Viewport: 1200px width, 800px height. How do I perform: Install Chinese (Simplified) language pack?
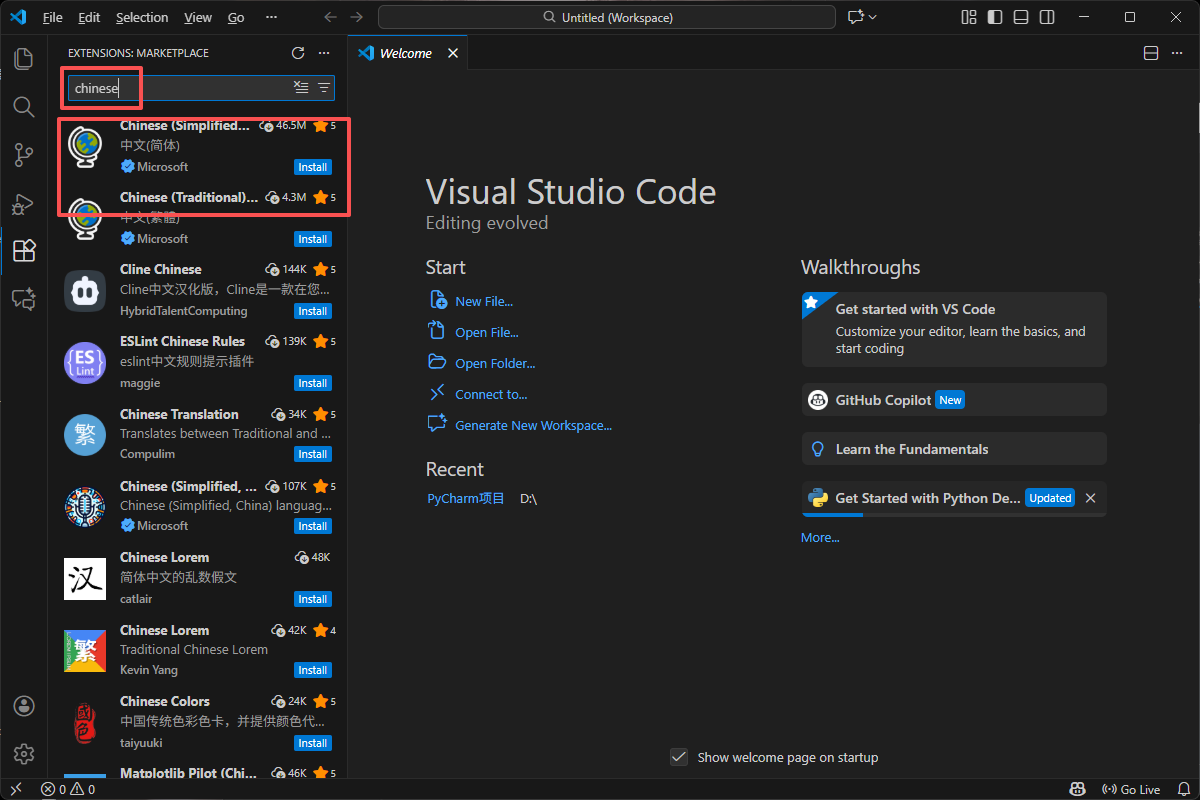tap(313, 167)
